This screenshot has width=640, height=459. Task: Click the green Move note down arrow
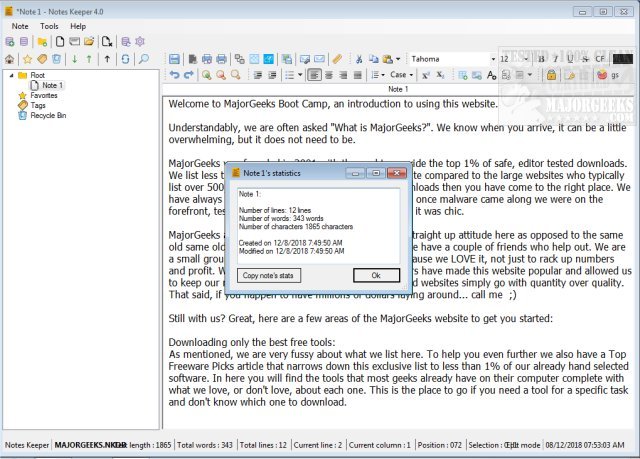tap(74, 59)
